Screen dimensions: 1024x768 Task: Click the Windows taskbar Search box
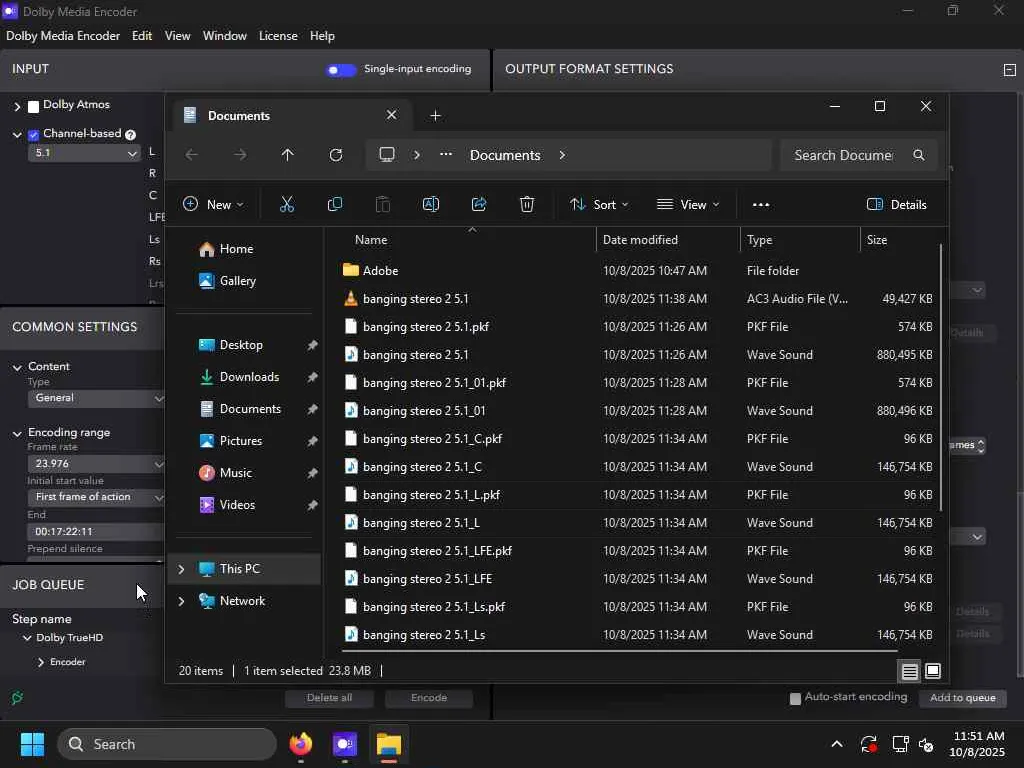coord(167,744)
